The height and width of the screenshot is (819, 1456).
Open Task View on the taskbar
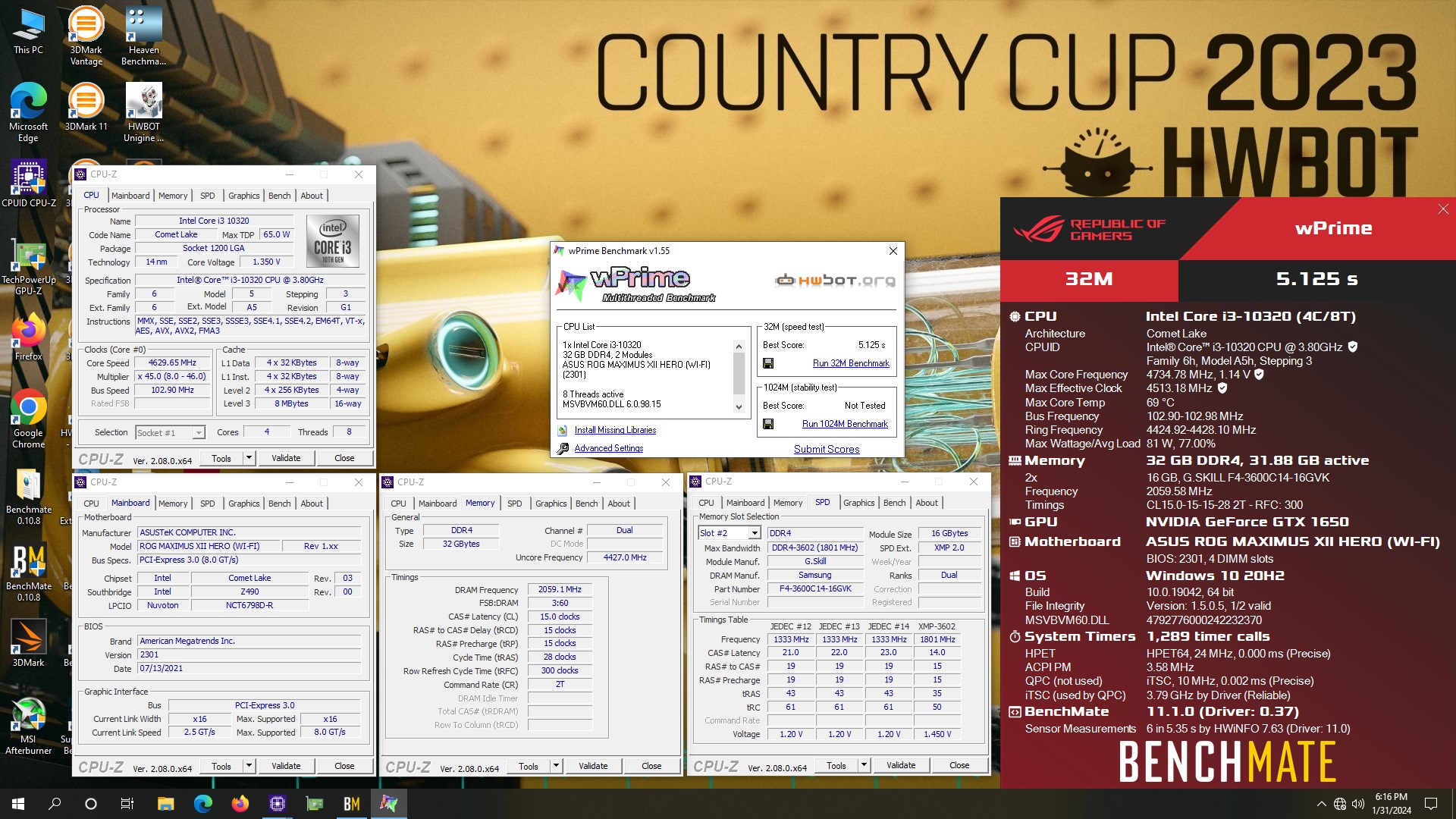click(127, 804)
